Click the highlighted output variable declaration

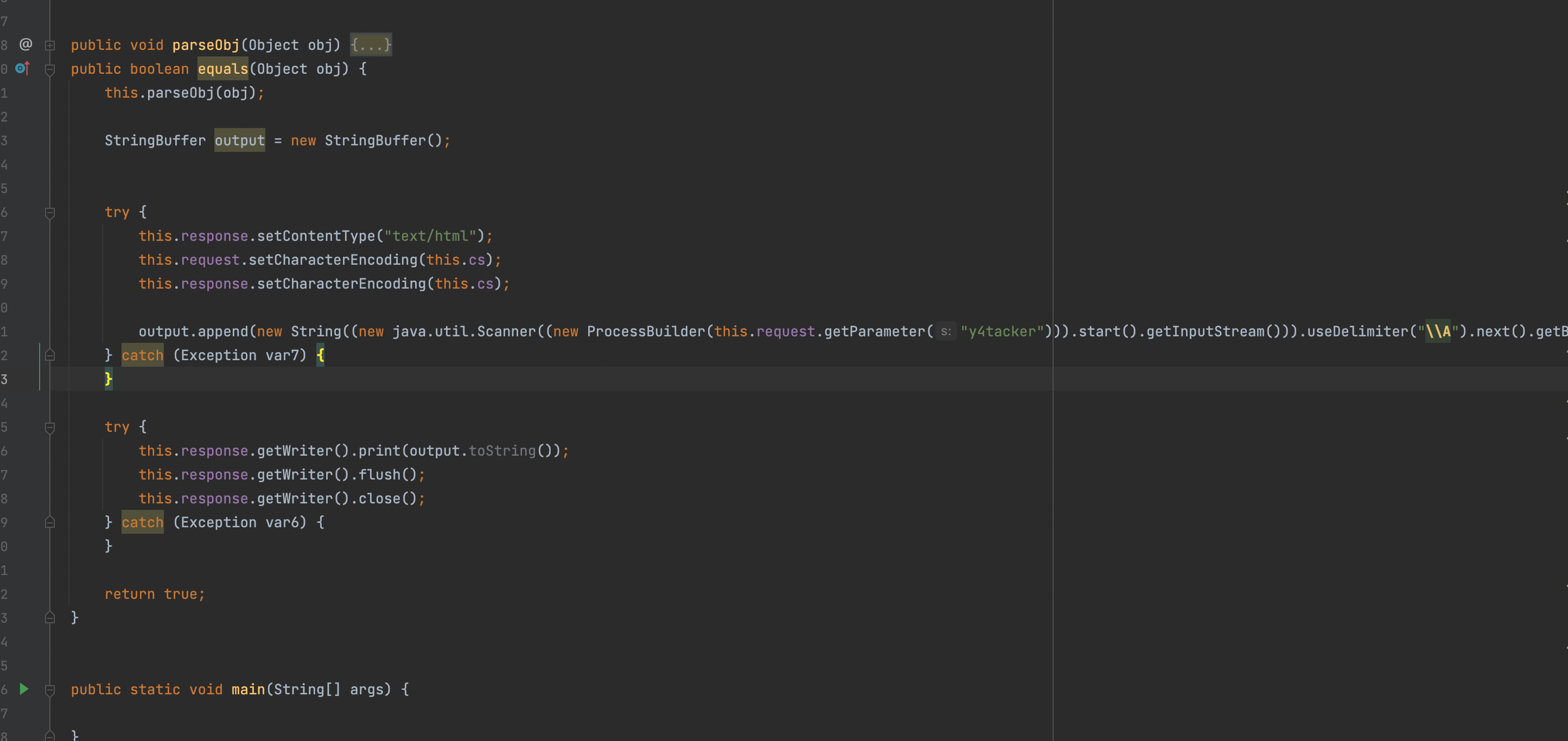coord(239,140)
